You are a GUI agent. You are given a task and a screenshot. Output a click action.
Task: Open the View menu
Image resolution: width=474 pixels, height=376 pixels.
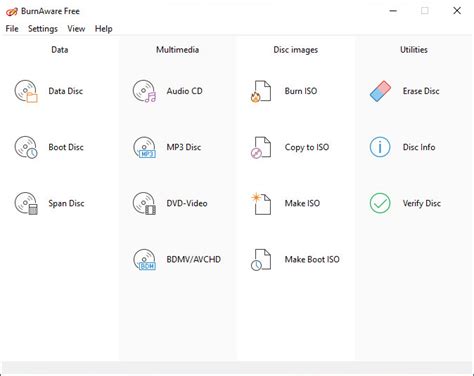point(76,29)
